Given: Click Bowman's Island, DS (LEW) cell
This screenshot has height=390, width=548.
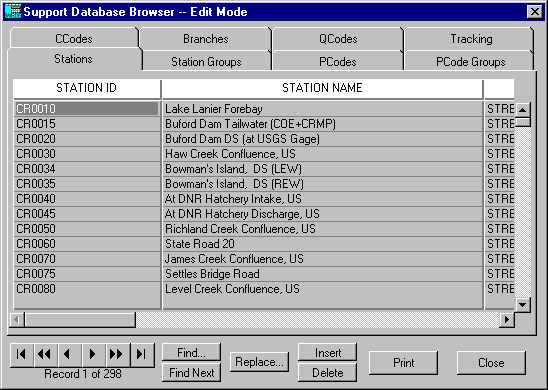Looking at the screenshot, I should [323, 169].
